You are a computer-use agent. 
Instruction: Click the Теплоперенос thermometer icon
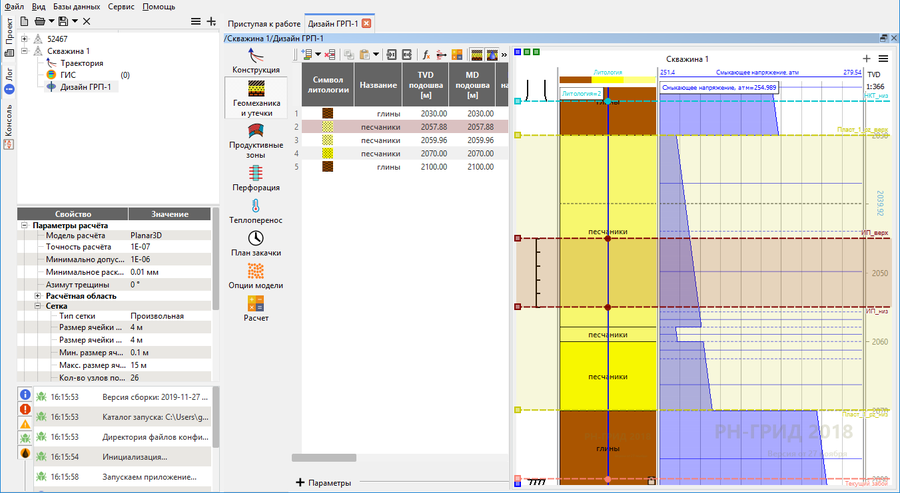click(256, 207)
